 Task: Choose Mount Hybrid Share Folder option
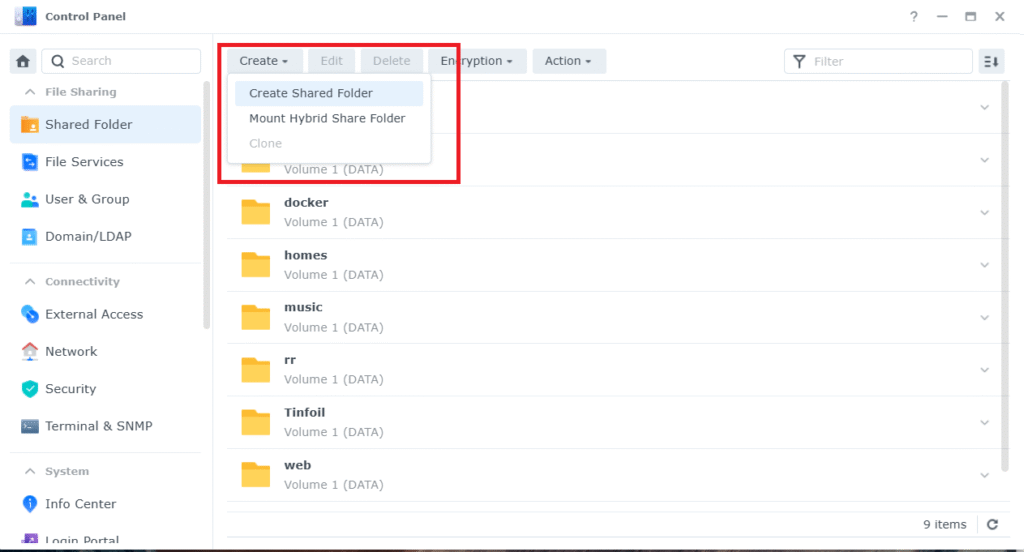click(x=327, y=118)
